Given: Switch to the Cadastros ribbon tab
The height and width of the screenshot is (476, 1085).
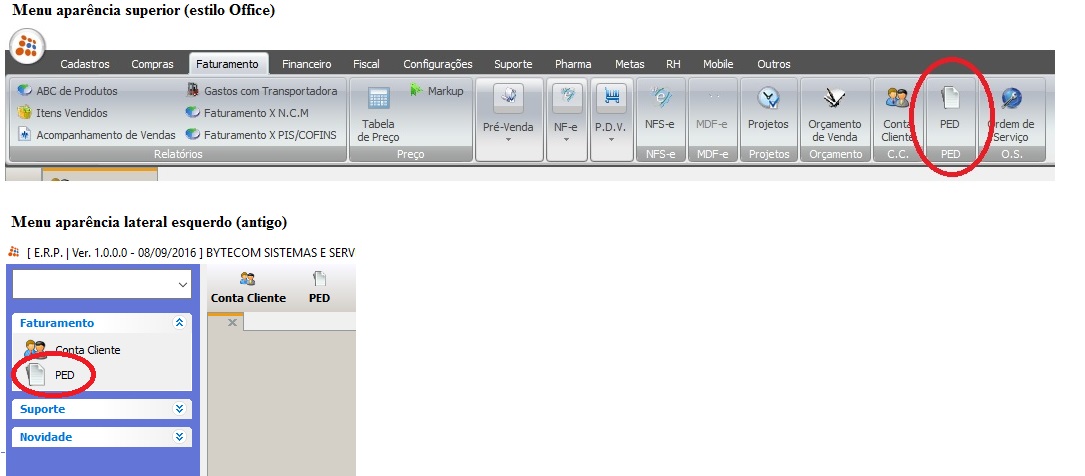Looking at the screenshot, I should click(85, 64).
